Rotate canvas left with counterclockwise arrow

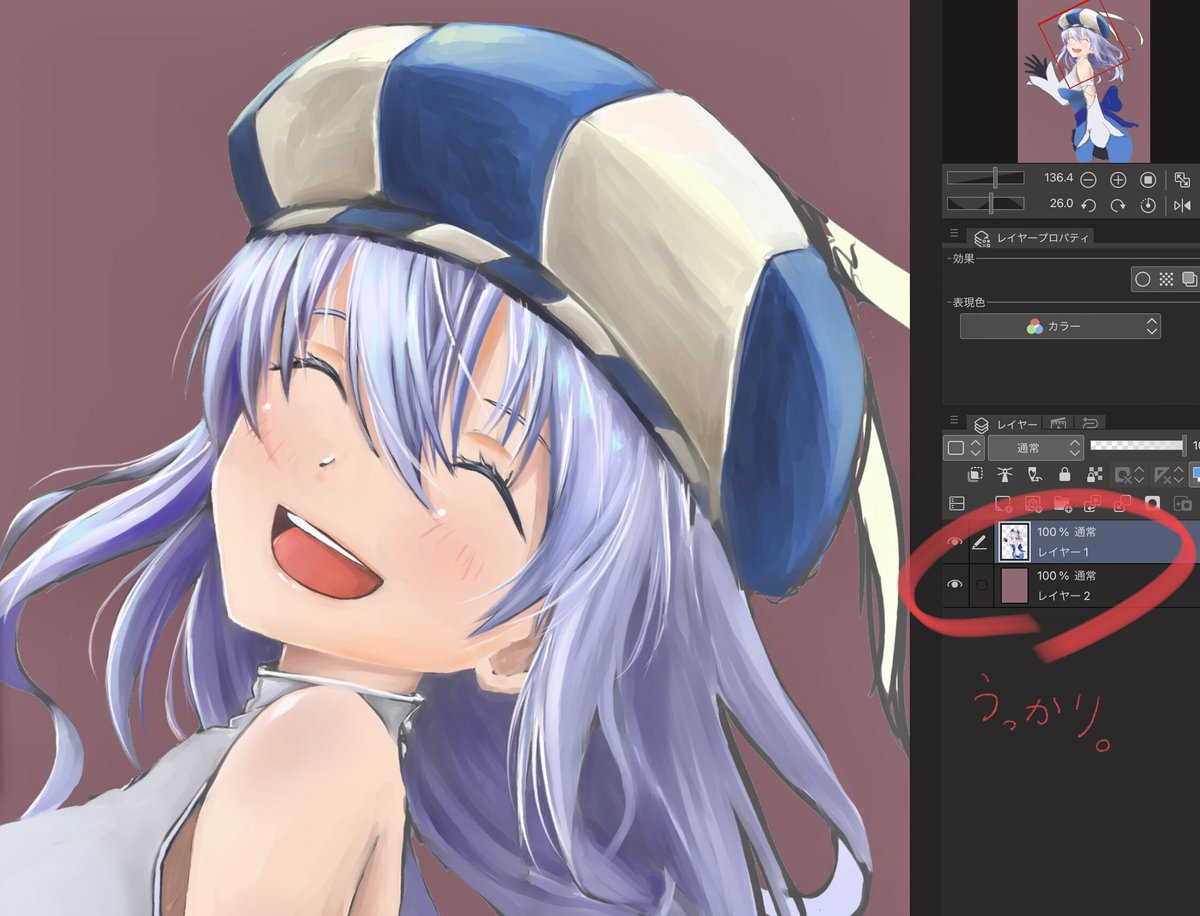pyautogui.click(x=1088, y=205)
